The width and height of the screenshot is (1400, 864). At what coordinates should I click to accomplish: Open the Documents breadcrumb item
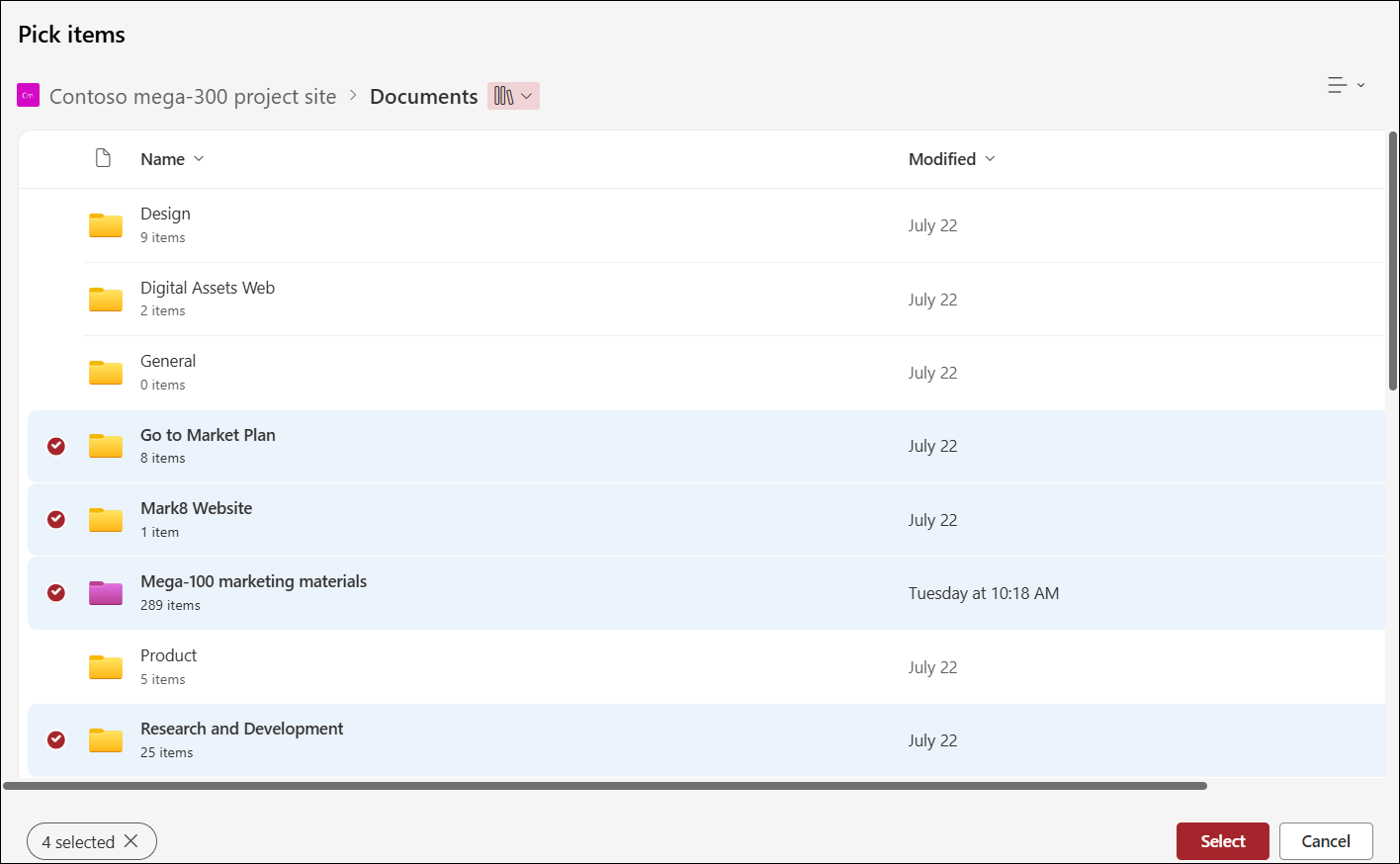click(x=423, y=96)
